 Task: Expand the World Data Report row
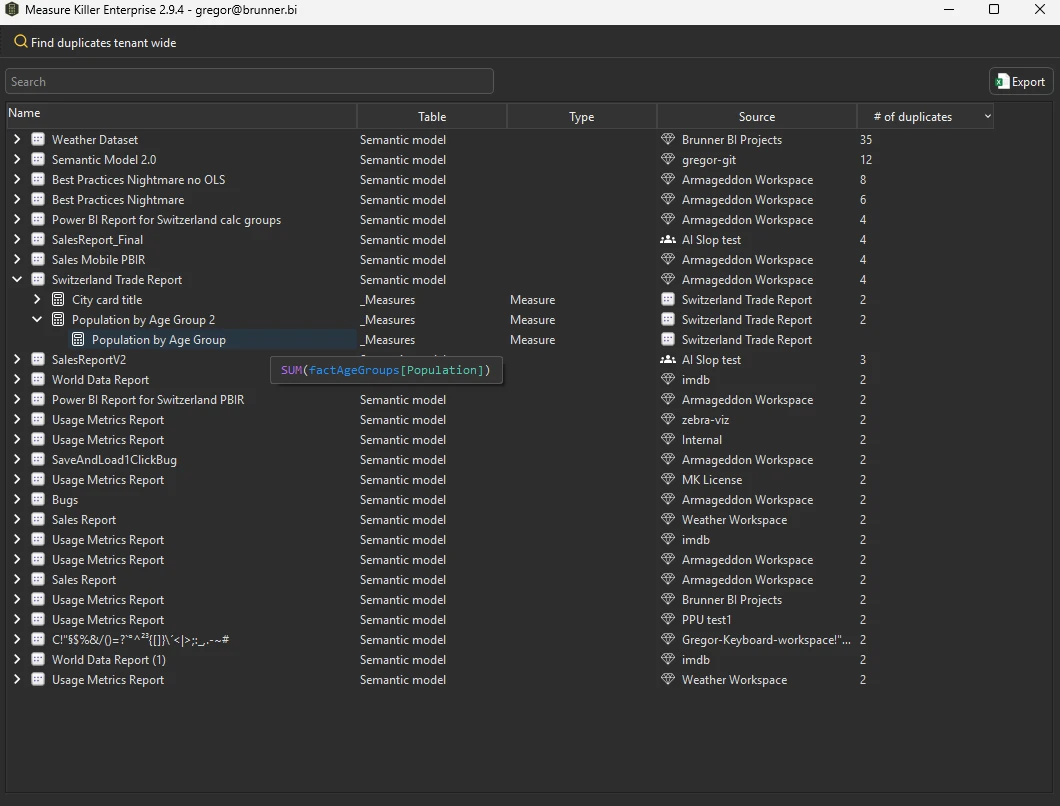[17, 379]
